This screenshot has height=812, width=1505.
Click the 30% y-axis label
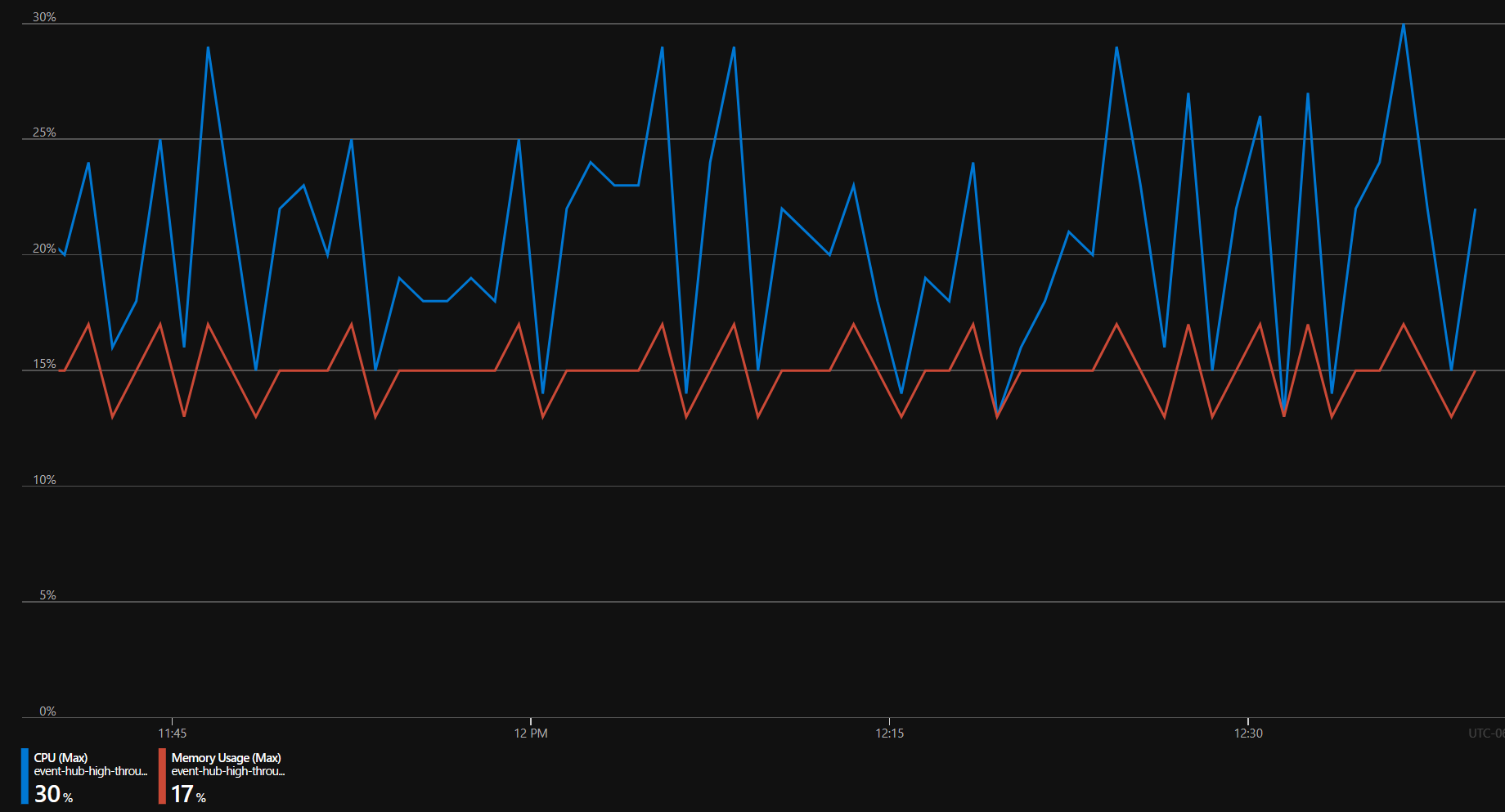[44, 17]
